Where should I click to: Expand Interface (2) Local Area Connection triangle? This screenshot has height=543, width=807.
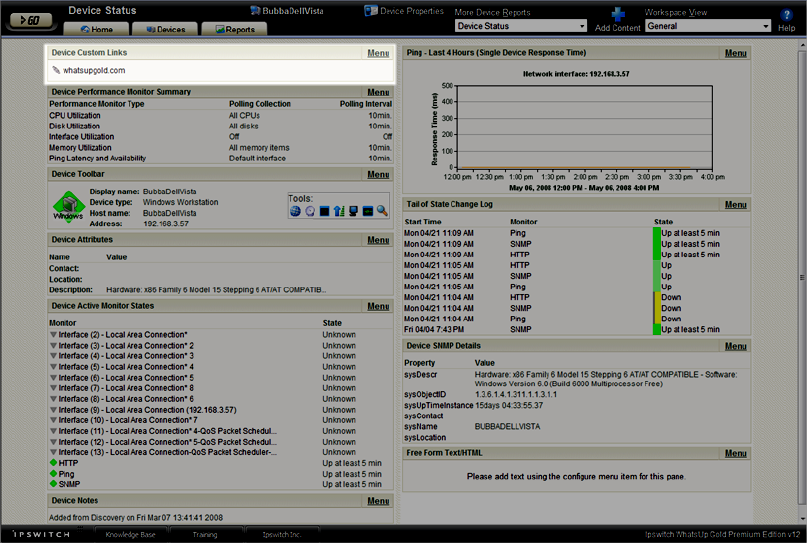(53, 334)
